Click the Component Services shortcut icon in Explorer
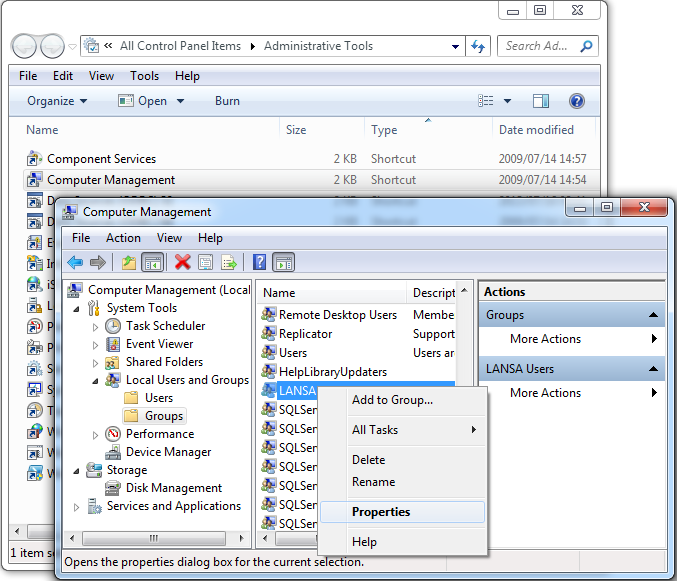The height and width of the screenshot is (581, 677). click(x=34, y=158)
